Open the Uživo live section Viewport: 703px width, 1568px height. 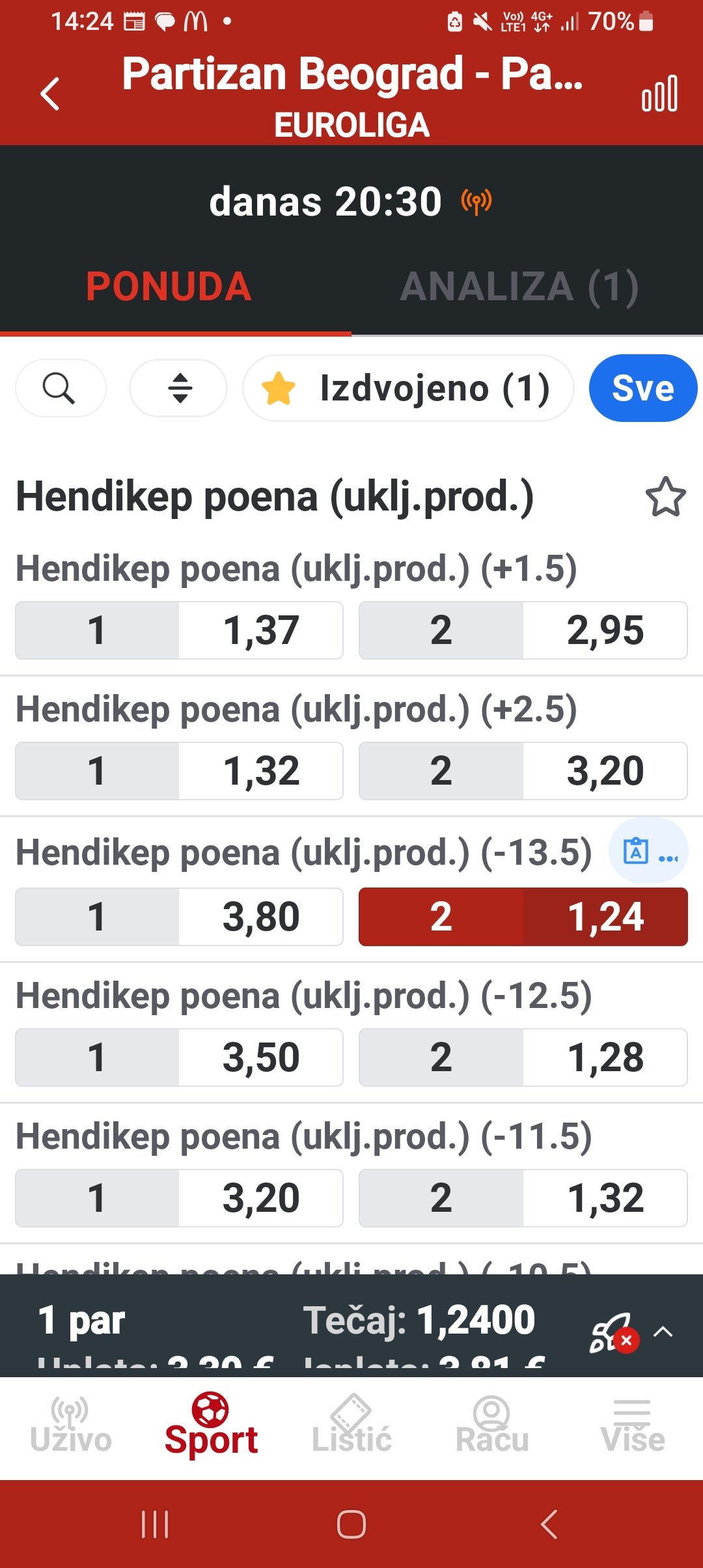tap(70, 1426)
